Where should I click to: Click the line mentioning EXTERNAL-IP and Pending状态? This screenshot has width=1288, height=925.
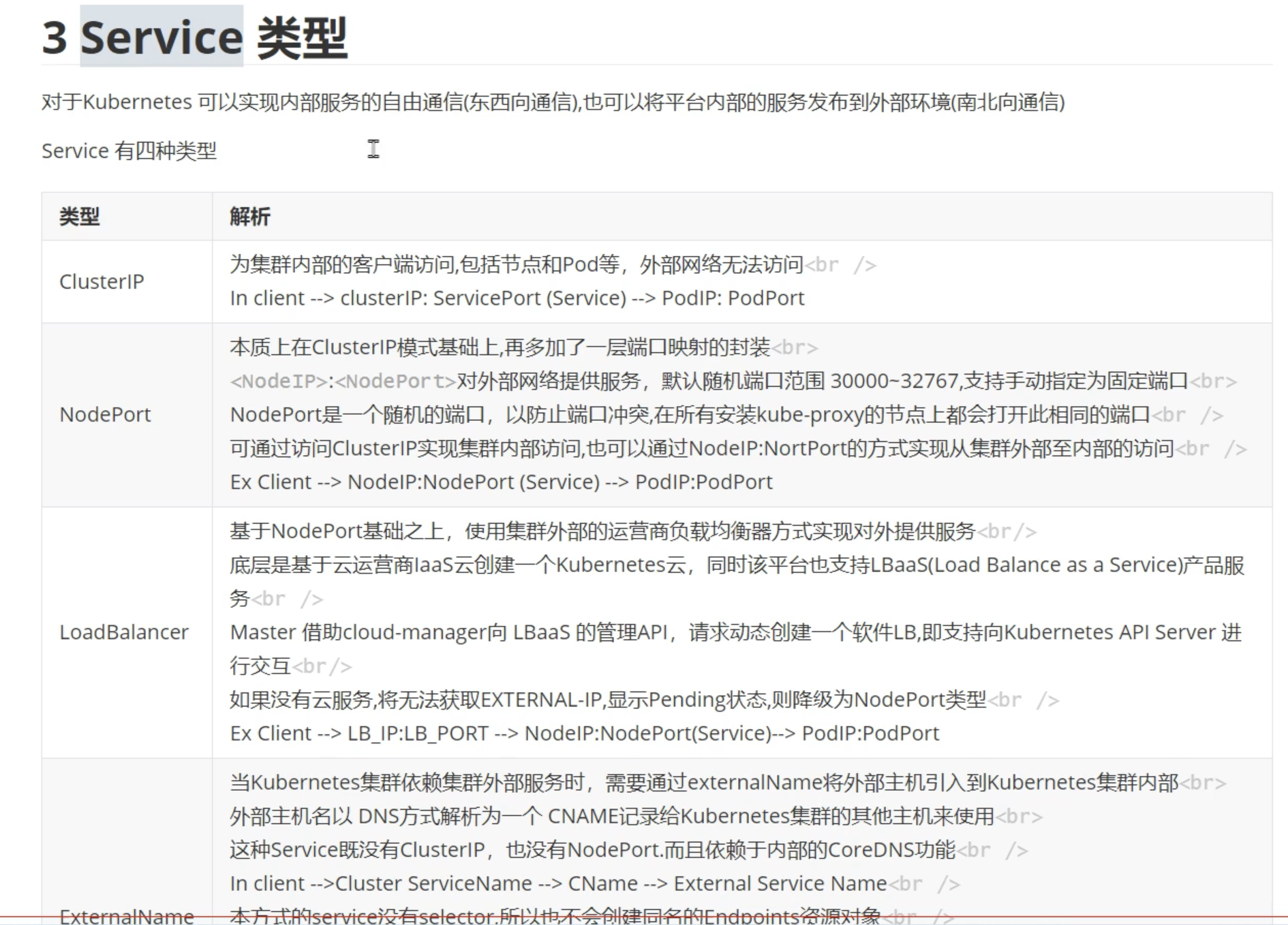pyautogui.click(x=607, y=700)
